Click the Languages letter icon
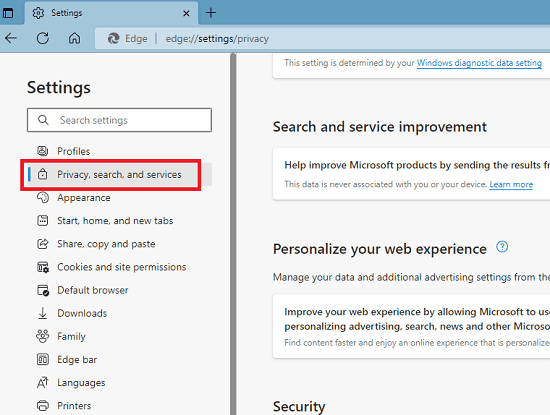This screenshot has width=550, height=415. click(x=42, y=382)
